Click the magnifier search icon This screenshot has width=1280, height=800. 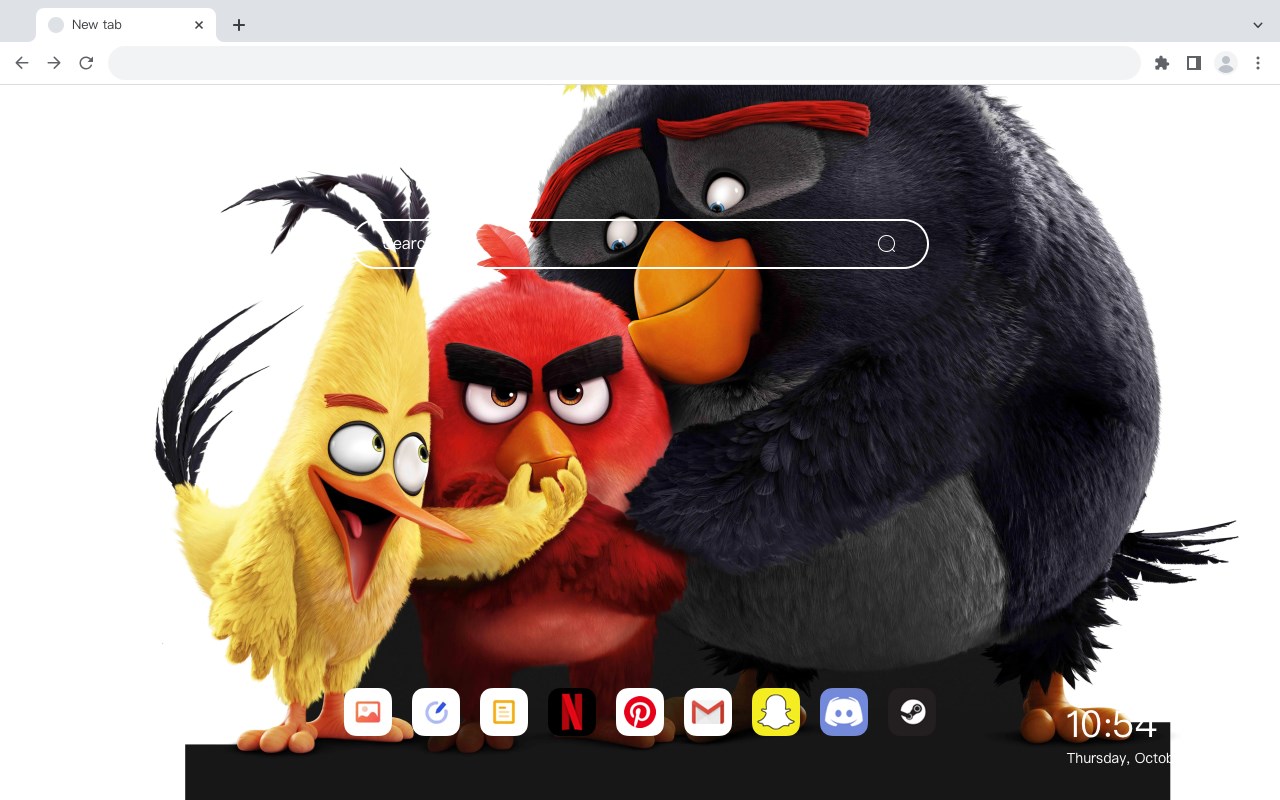887,244
